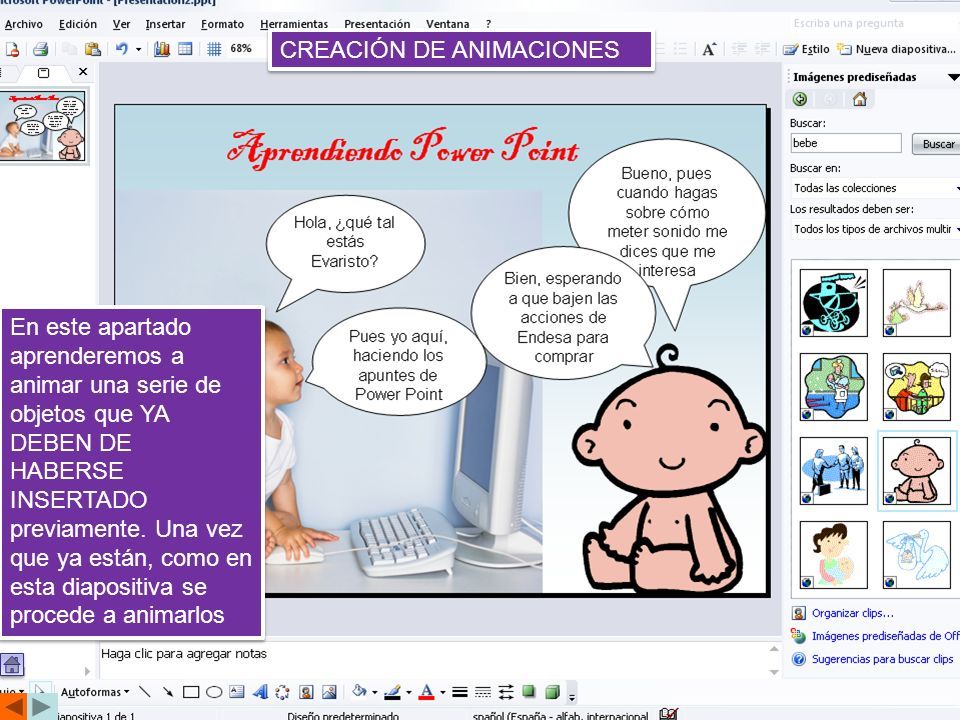Image resolution: width=960 pixels, height=720 pixels.
Task: Insert WordArt from drawing toolbar
Action: (260, 692)
